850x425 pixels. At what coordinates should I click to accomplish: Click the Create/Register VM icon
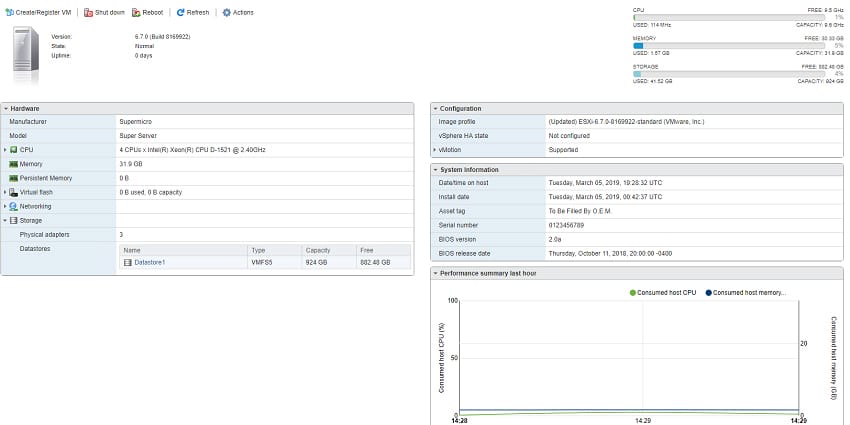pos(9,12)
